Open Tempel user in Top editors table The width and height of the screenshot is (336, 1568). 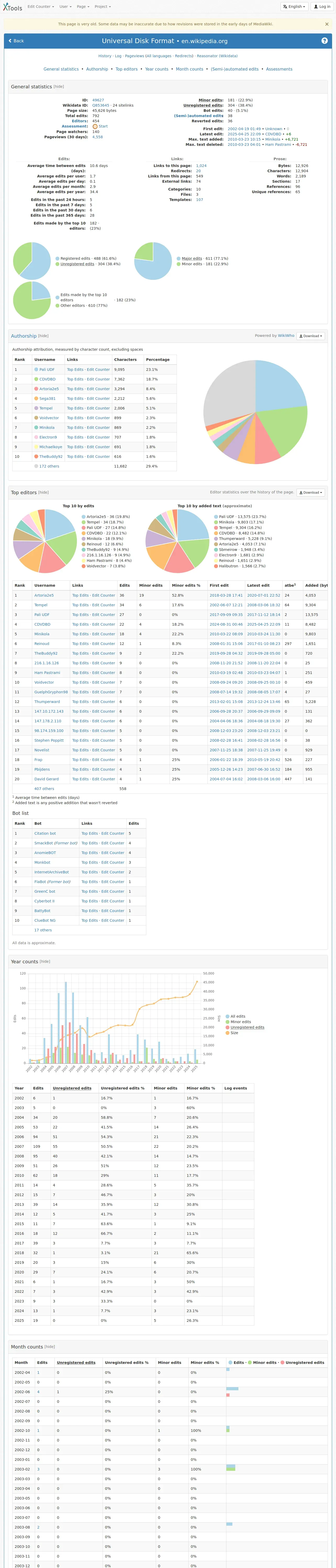(41, 605)
